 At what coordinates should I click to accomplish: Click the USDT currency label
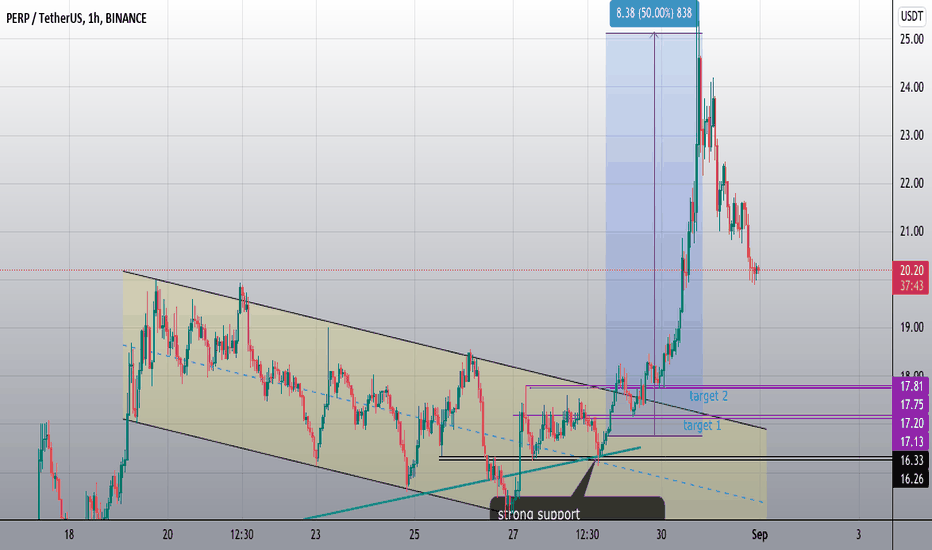tap(911, 16)
